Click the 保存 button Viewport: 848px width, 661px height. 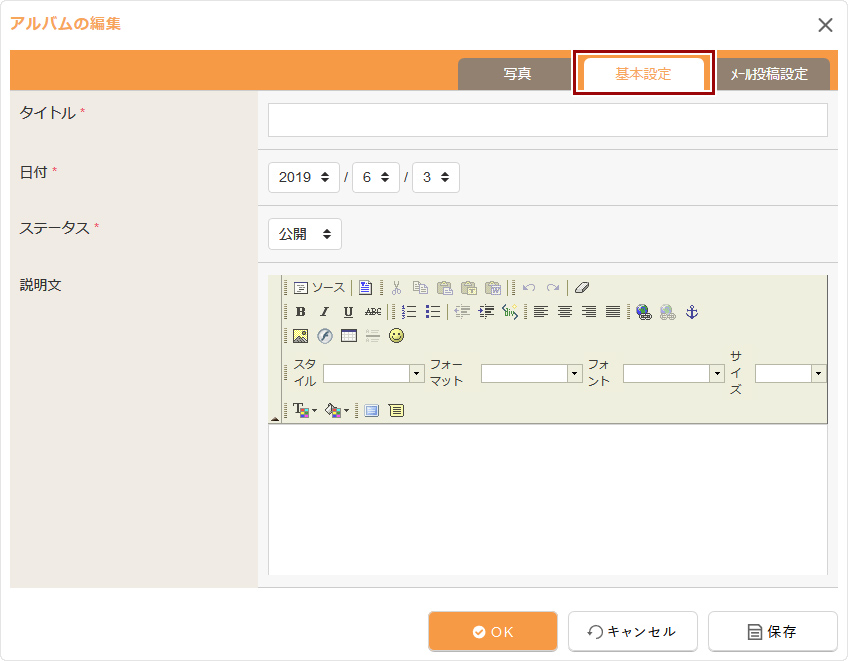(773, 631)
